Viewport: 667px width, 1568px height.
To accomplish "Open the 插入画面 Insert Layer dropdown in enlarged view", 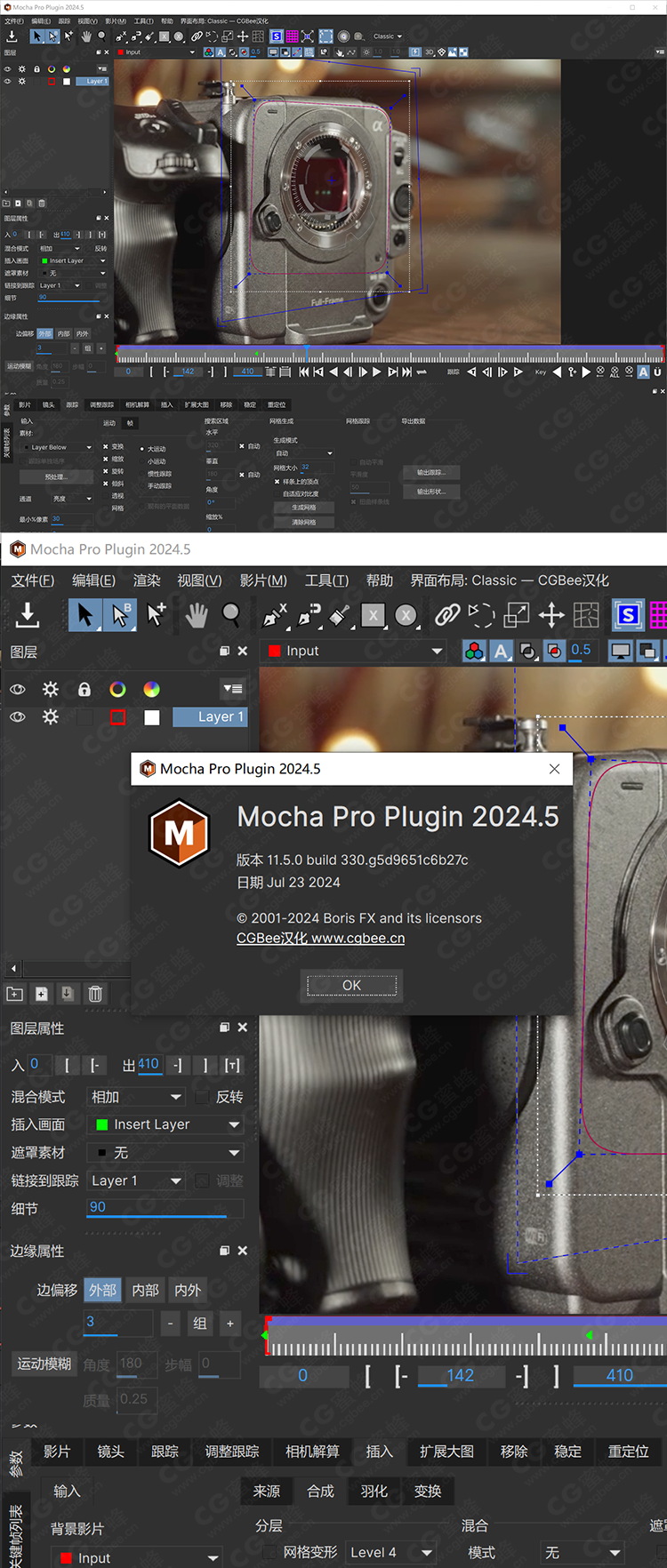I will pyautogui.click(x=166, y=1124).
